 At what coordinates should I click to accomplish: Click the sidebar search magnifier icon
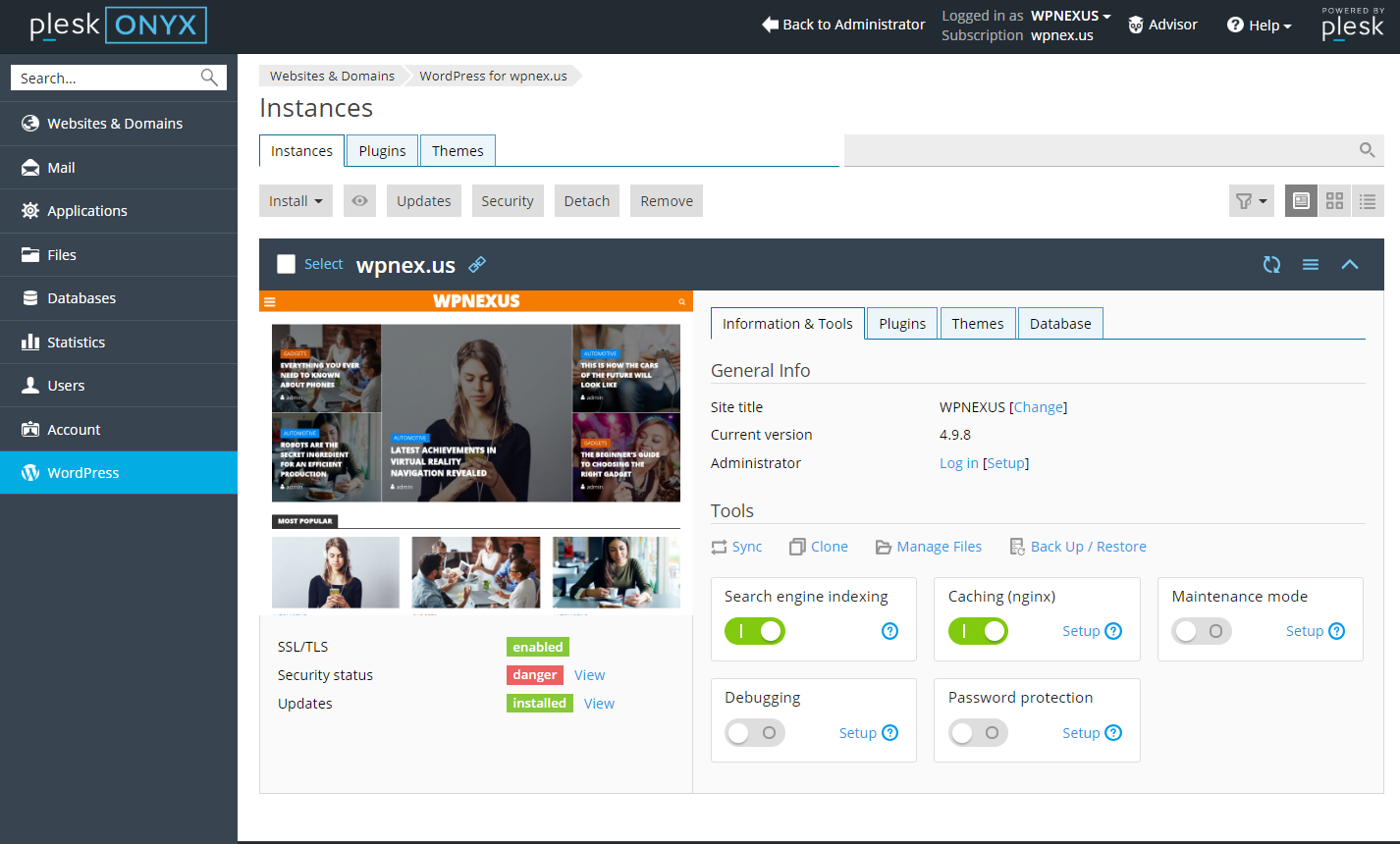209,78
